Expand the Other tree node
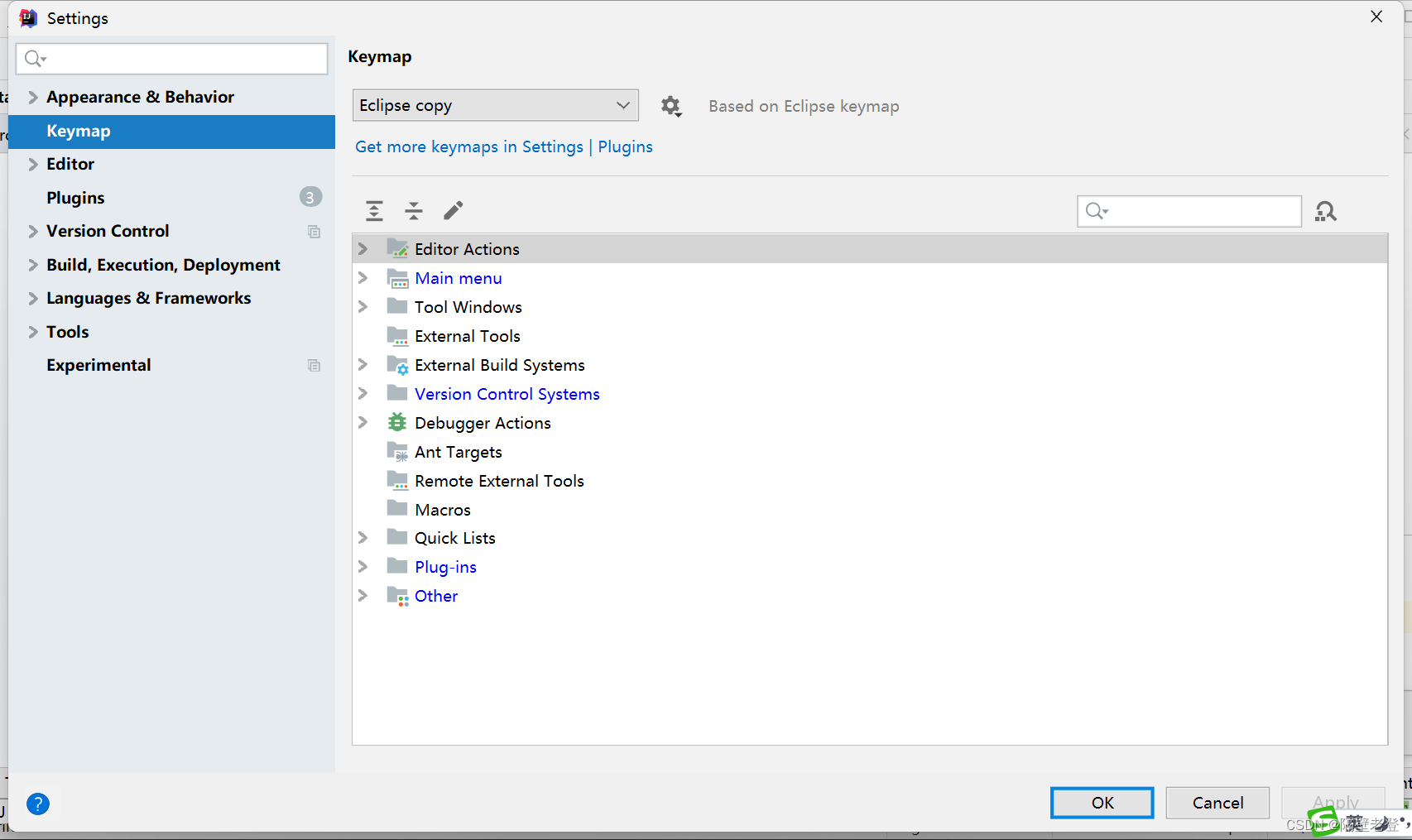 [x=363, y=596]
